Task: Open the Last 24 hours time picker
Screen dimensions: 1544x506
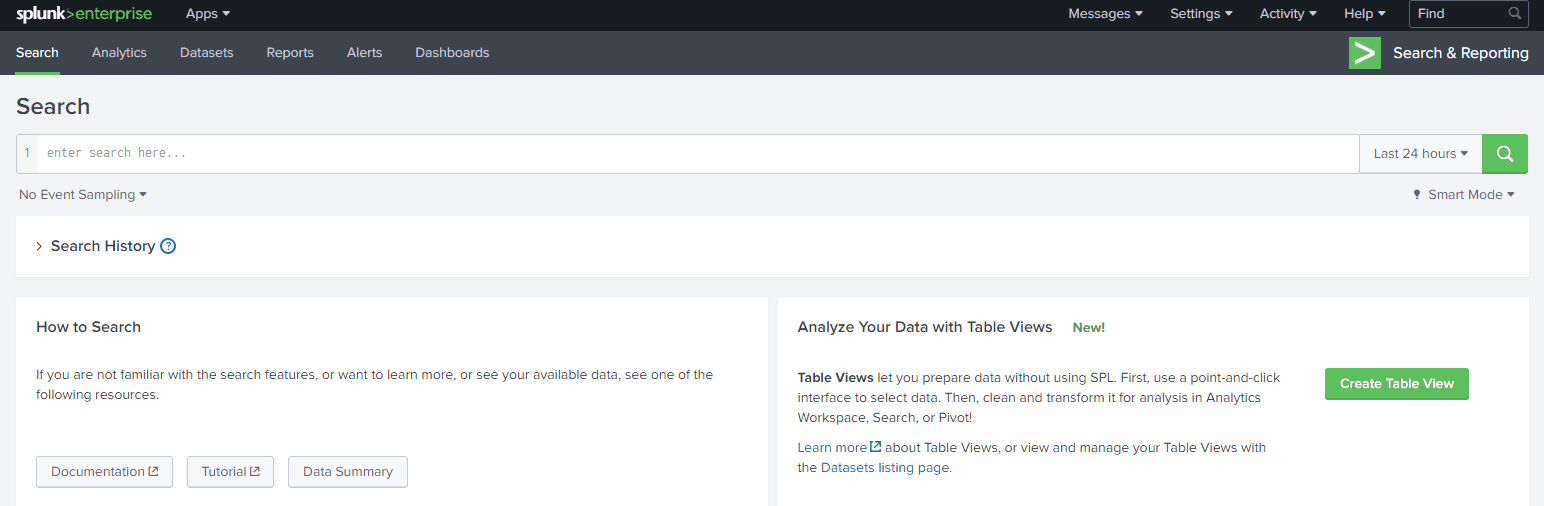Action: 1420,154
